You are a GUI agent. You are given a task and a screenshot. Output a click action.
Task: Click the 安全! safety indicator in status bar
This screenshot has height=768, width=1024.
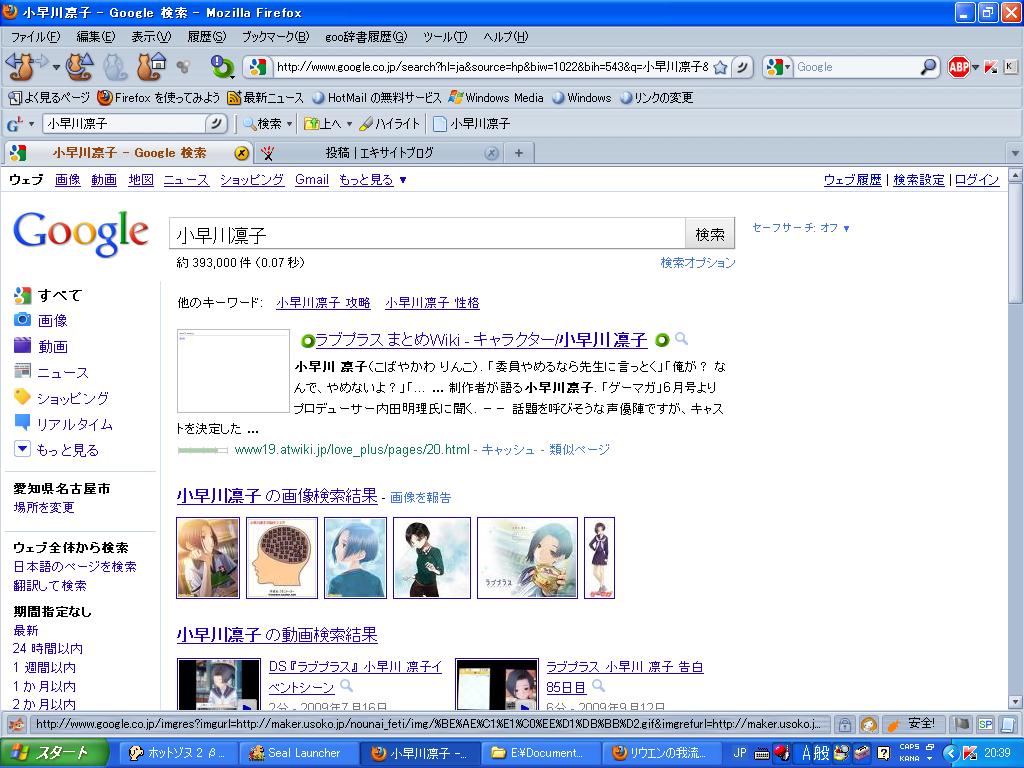pos(911,724)
